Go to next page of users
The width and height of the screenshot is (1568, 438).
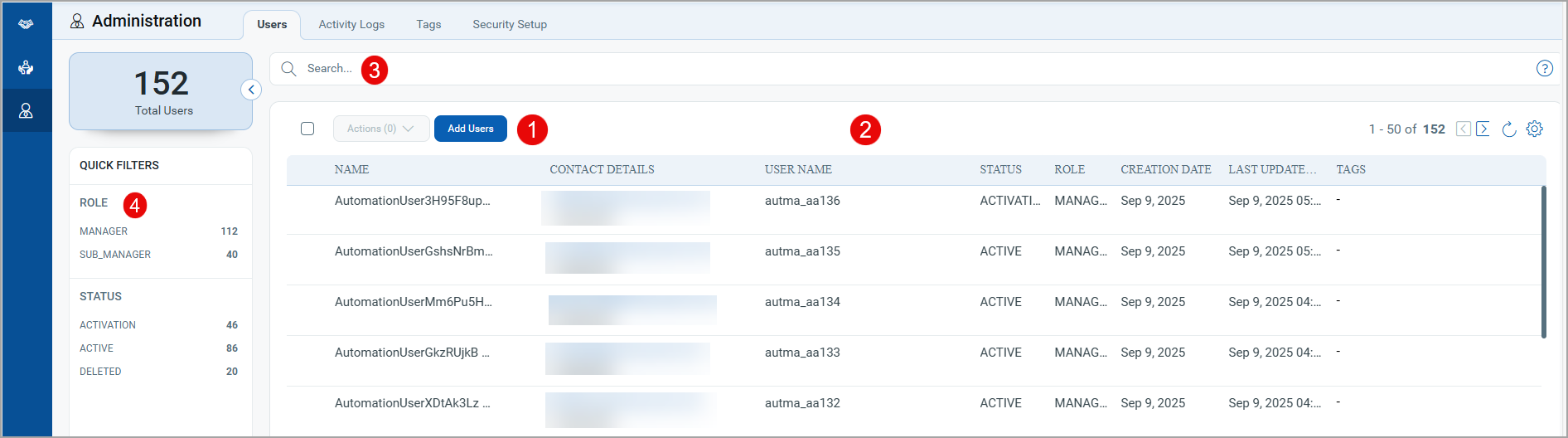(1483, 129)
